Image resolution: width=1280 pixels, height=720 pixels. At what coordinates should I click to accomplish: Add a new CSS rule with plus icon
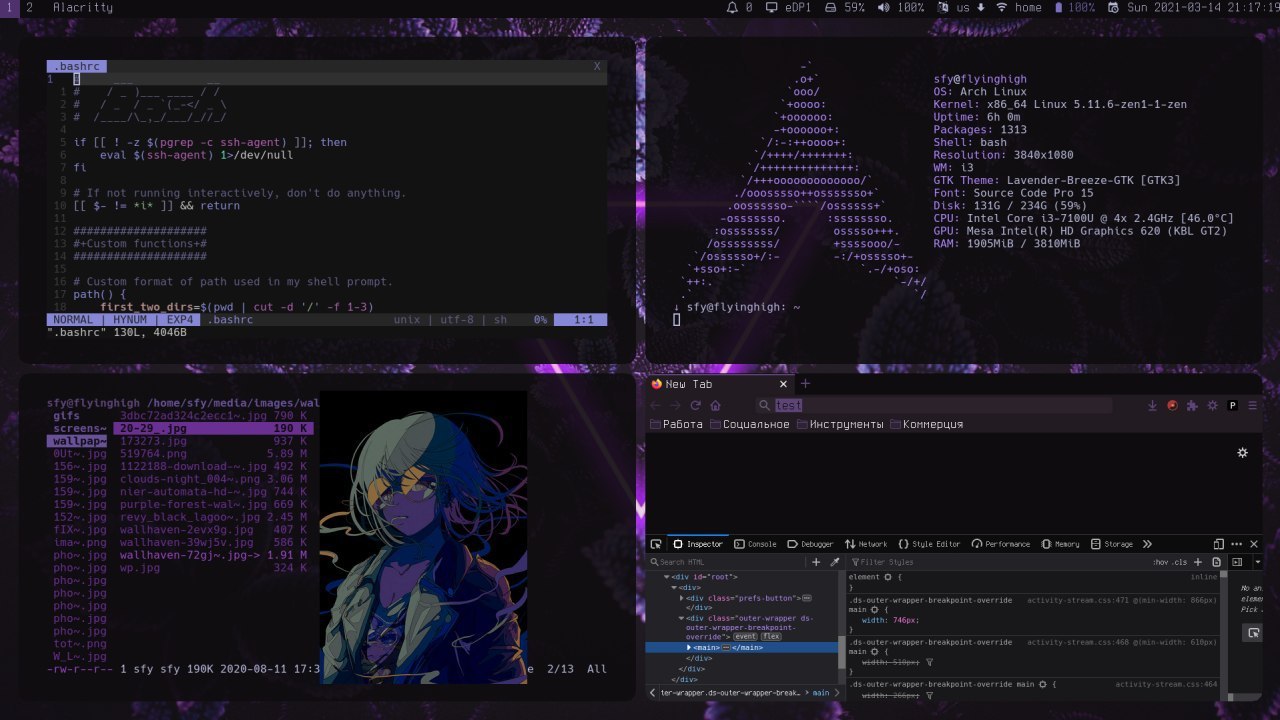(1198, 562)
